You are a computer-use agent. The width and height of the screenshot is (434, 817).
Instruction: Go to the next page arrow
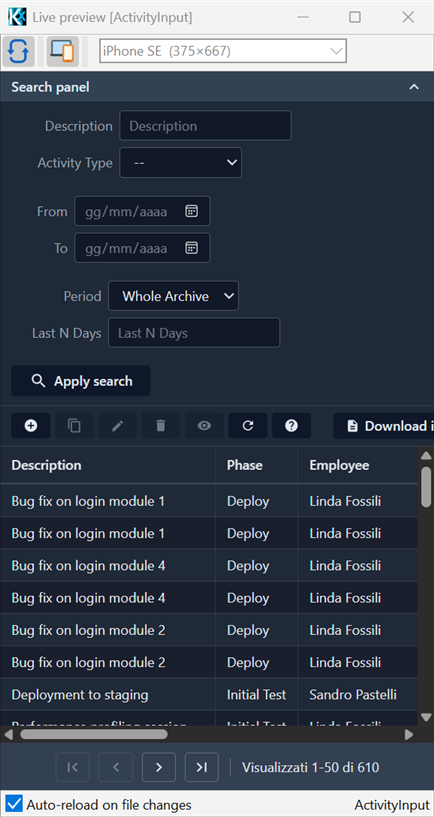click(x=159, y=767)
